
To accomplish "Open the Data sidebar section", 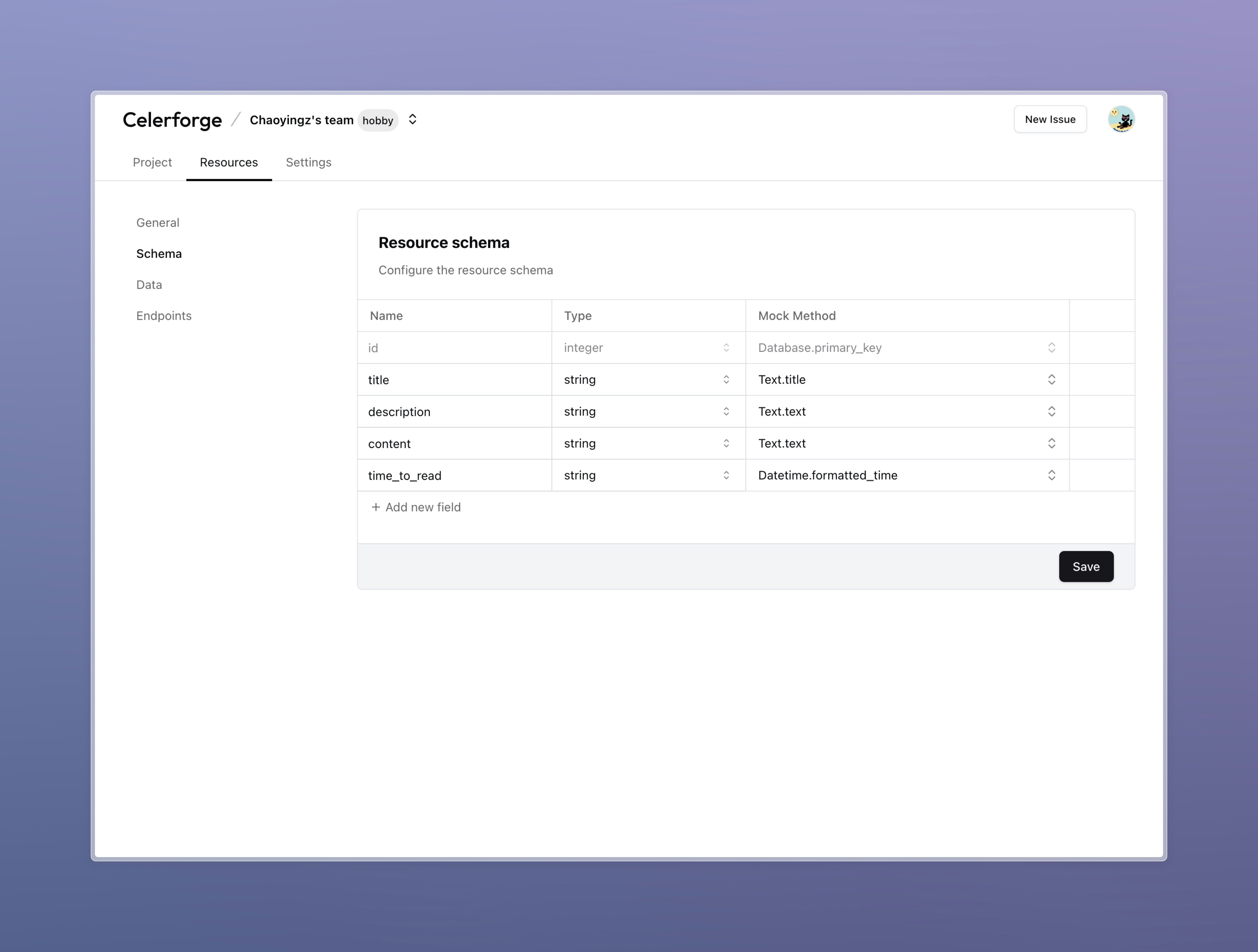I will [x=149, y=285].
